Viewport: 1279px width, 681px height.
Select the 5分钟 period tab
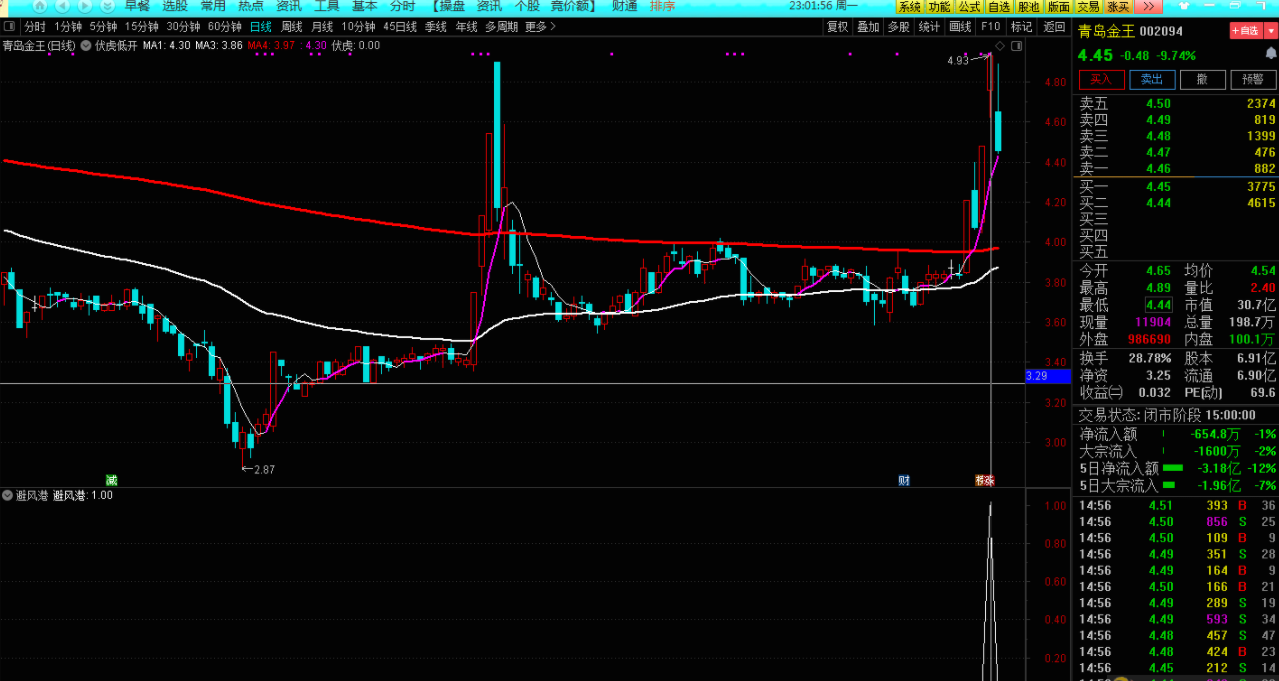click(x=103, y=26)
